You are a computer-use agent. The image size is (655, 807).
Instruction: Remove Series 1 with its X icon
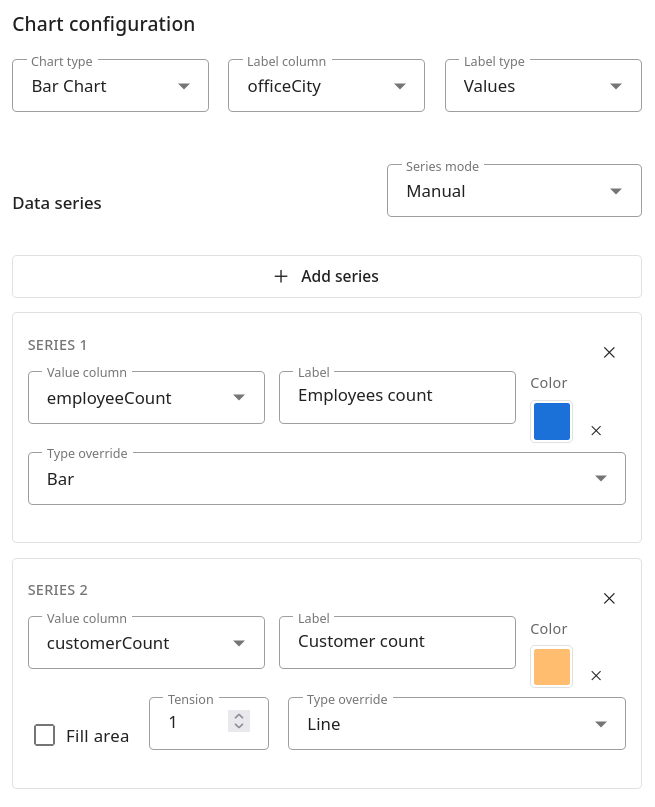click(609, 352)
